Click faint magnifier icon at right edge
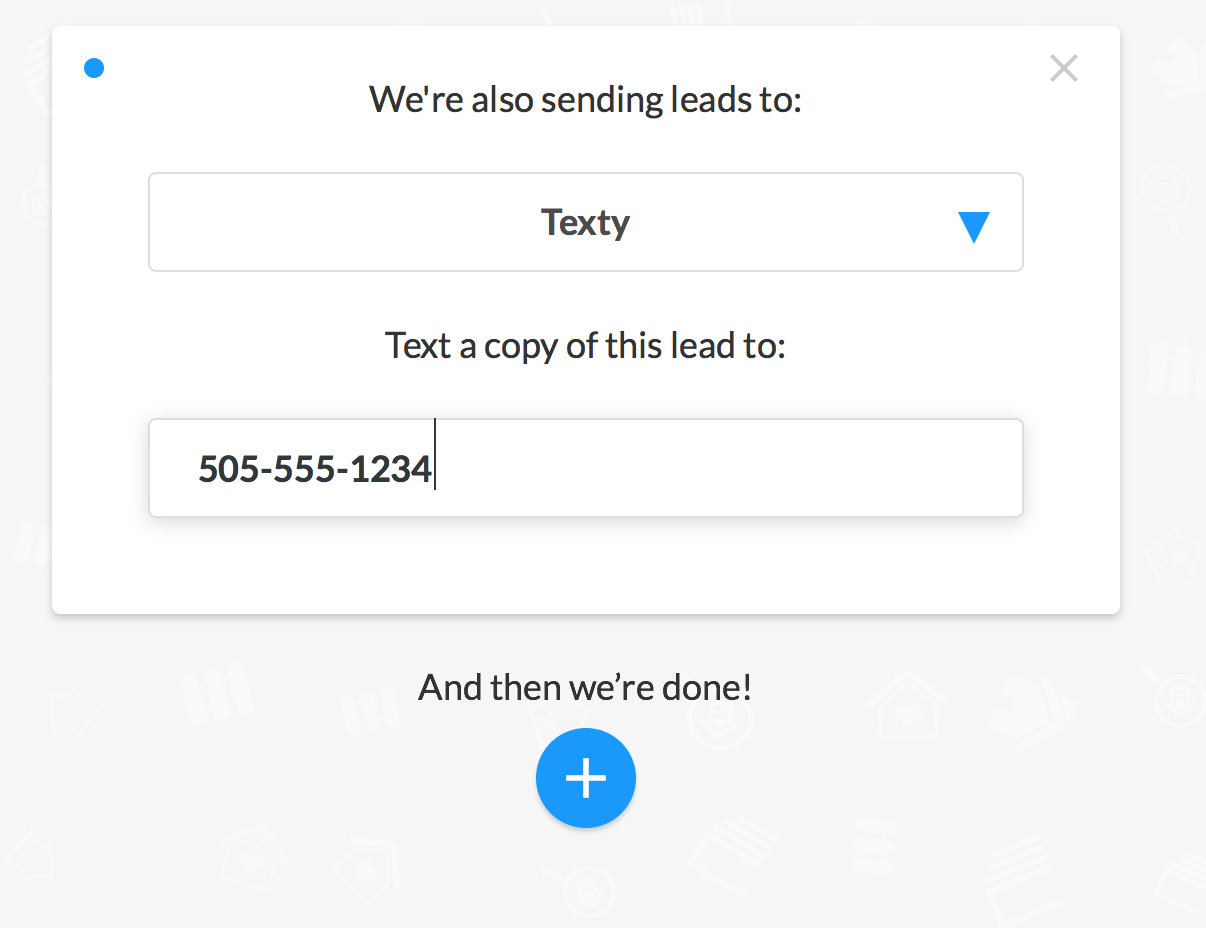This screenshot has height=928, width=1206. [x=1176, y=700]
